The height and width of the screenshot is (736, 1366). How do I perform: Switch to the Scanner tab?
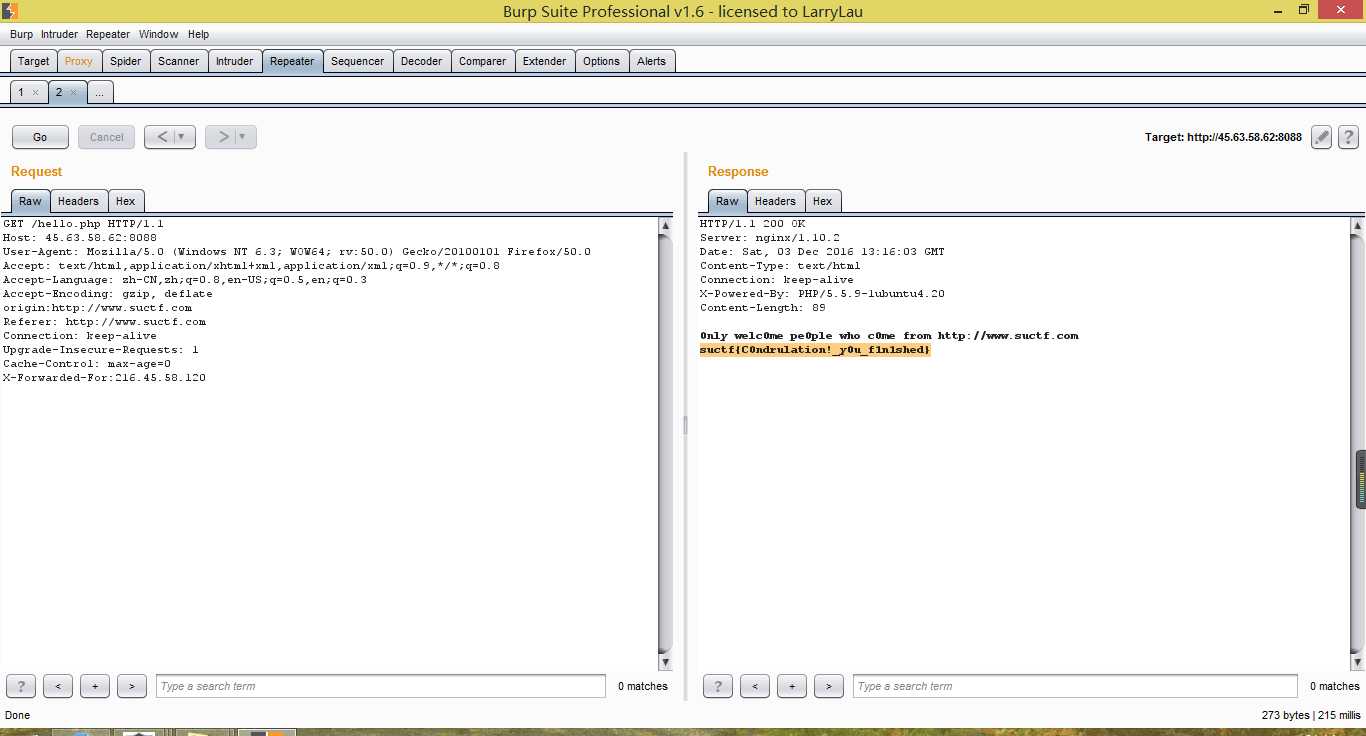[179, 61]
